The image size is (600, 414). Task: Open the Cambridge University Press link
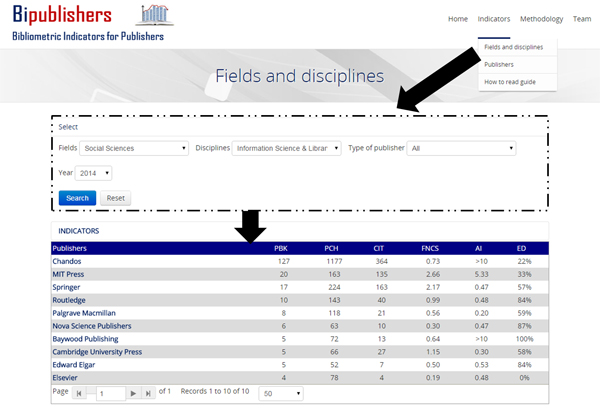pyautogui.click(x=97, y=352)
